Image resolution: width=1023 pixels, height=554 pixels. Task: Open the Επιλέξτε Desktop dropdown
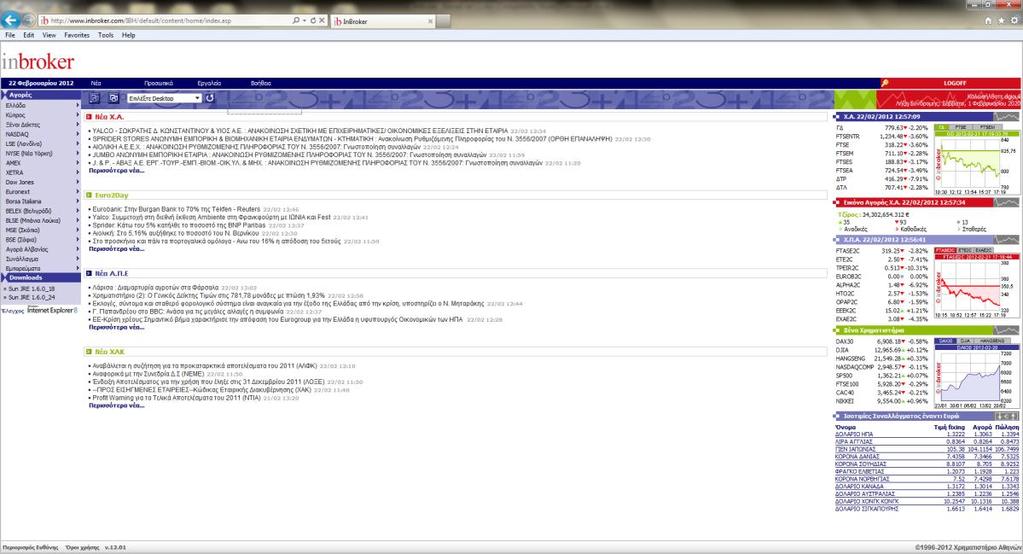coord(164,98)
